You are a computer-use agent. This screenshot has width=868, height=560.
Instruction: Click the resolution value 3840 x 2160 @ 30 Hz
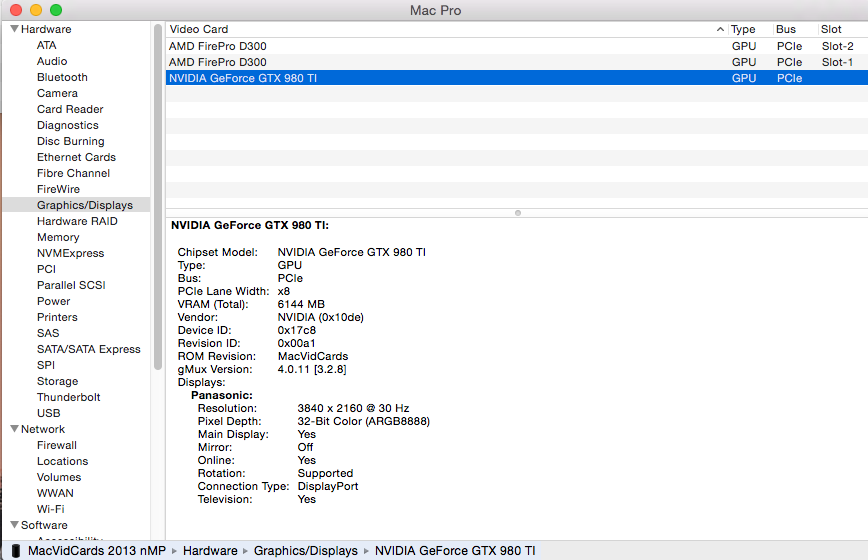click(353, 408)
